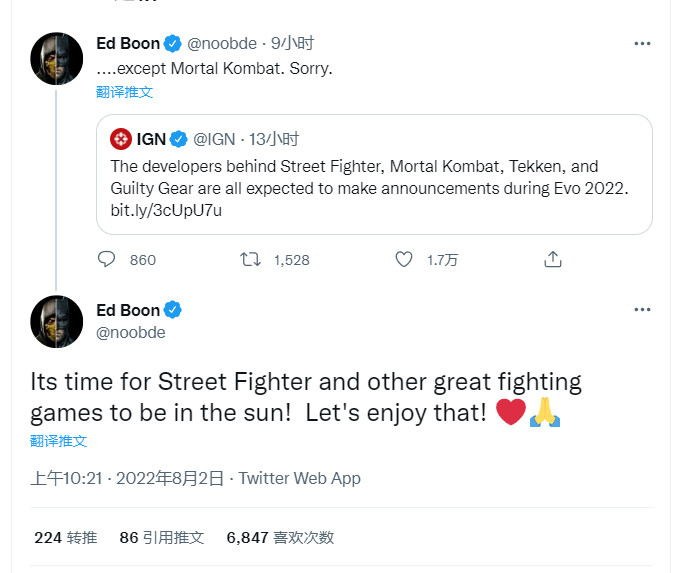690x573 pixels.
Task: Click the verified badge next to IGN
Action: [179, 139]
